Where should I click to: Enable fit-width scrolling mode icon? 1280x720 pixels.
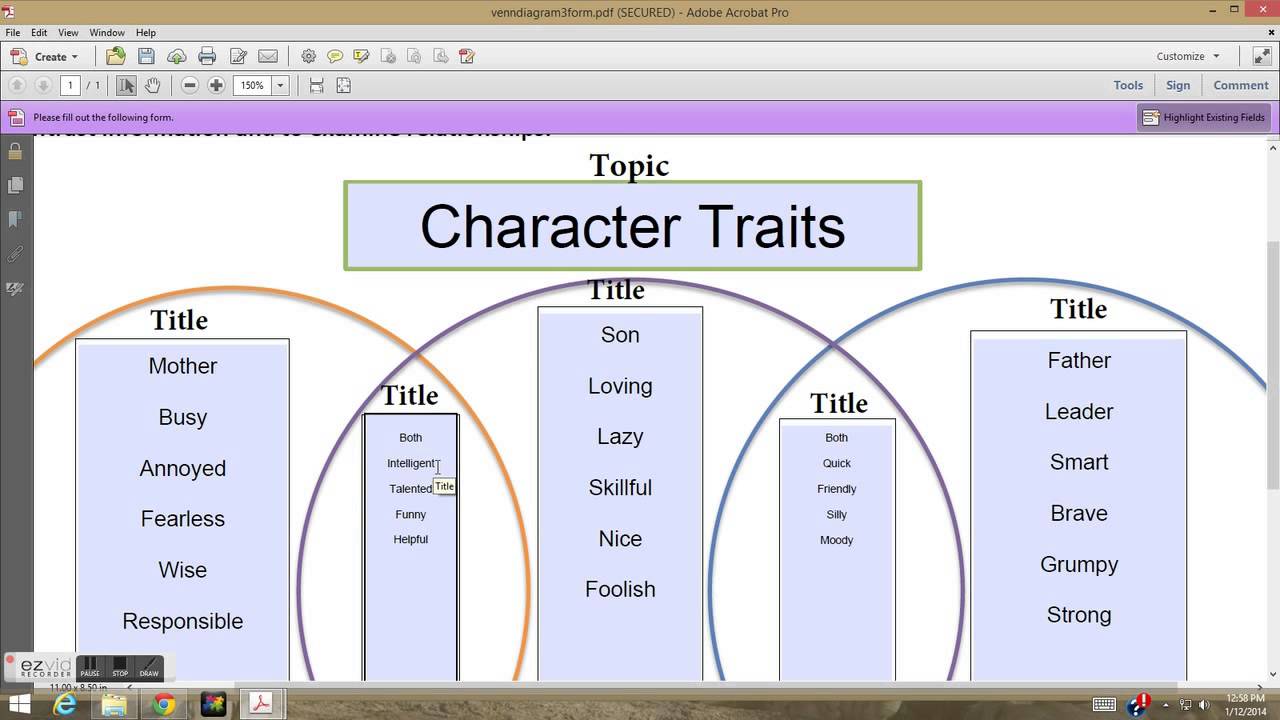click(x=316, y=86)
